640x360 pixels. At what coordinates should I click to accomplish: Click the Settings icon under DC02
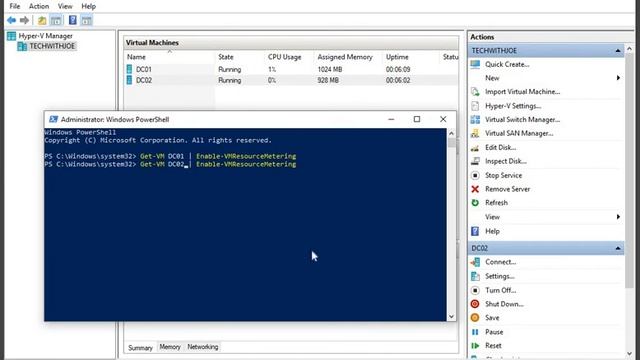[x=475, y=276]
